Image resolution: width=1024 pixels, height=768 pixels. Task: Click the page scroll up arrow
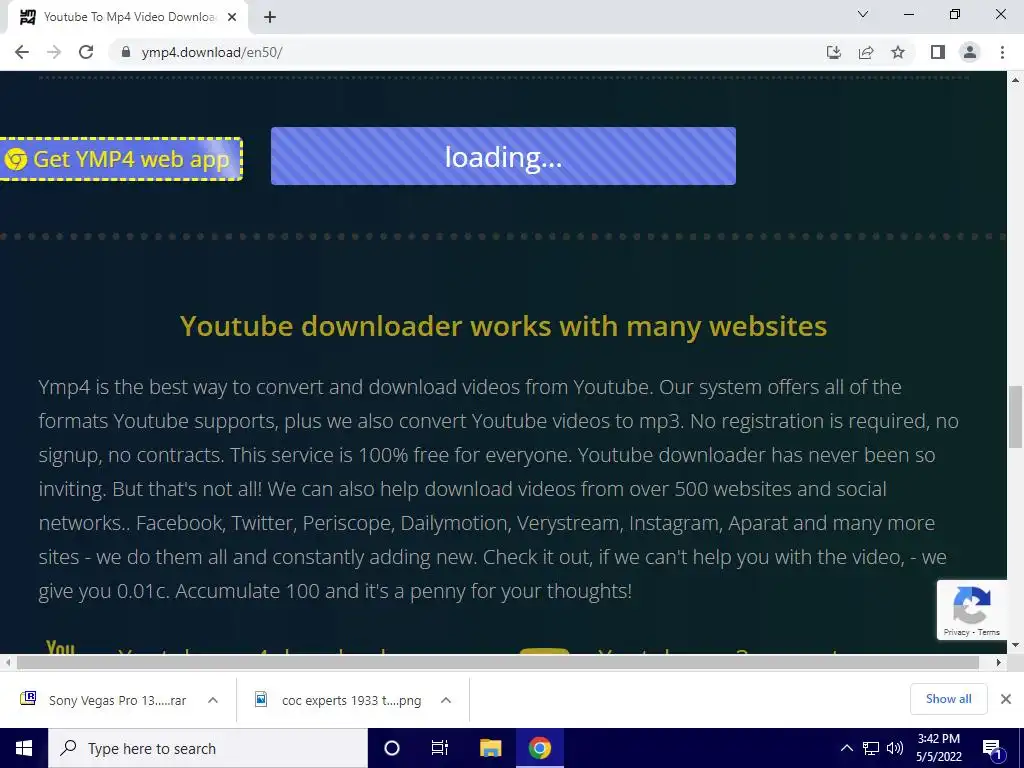click(1016, 80)
